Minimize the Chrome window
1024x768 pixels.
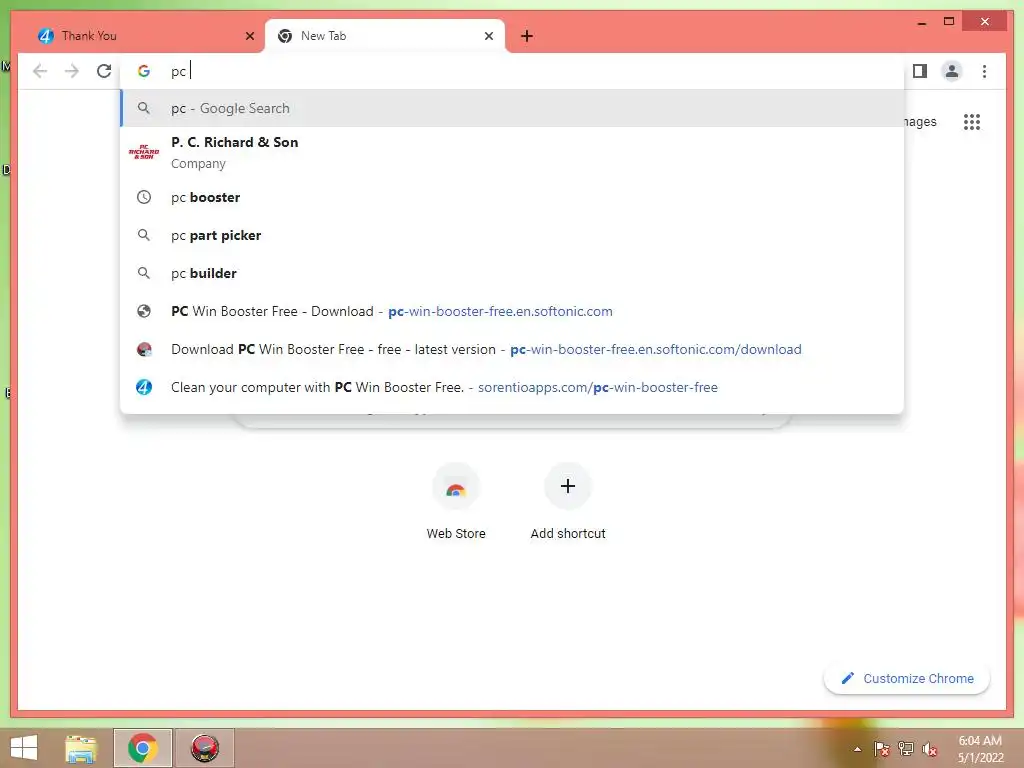coord(921,22)
